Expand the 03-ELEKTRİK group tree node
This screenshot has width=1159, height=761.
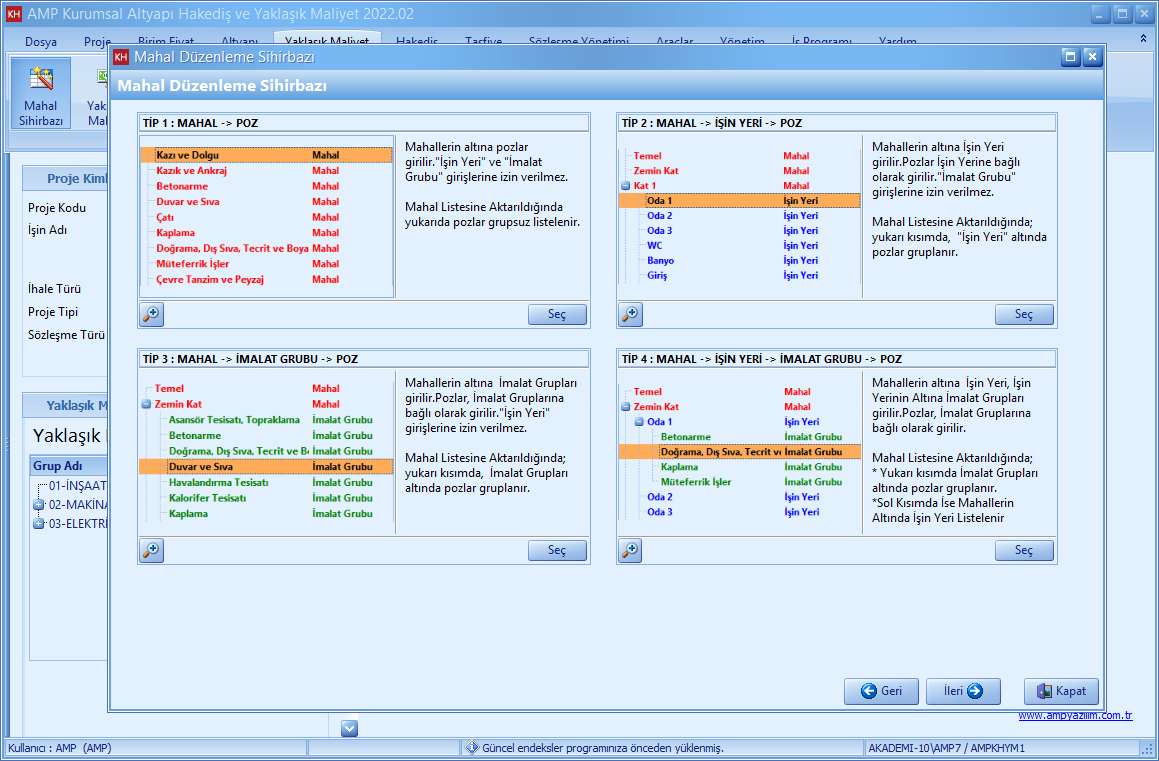pyautogui.click(x=39, y=524)
